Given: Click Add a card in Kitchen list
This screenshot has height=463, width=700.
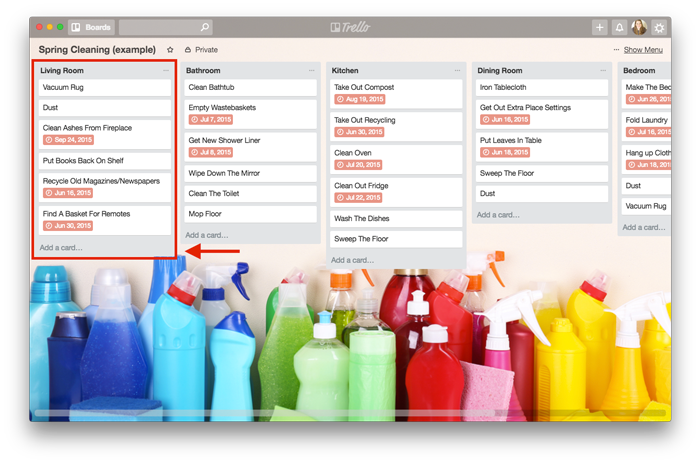Looking at the screenshot, I should 353,260.
